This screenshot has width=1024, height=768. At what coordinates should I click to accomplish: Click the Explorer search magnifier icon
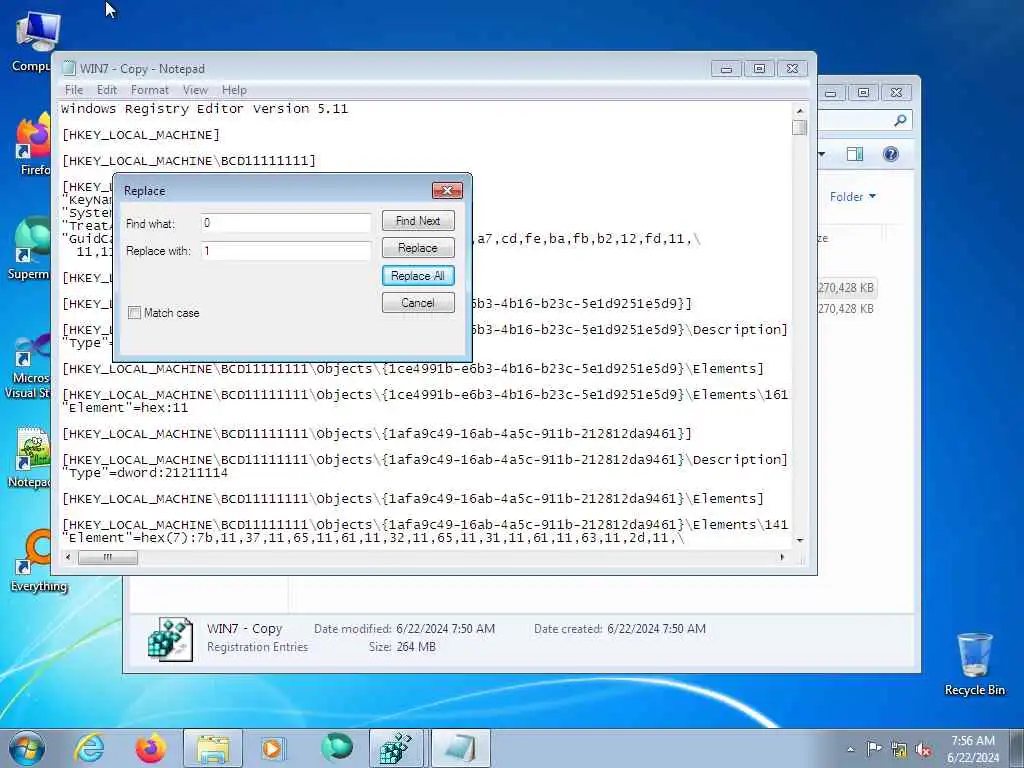900,120
